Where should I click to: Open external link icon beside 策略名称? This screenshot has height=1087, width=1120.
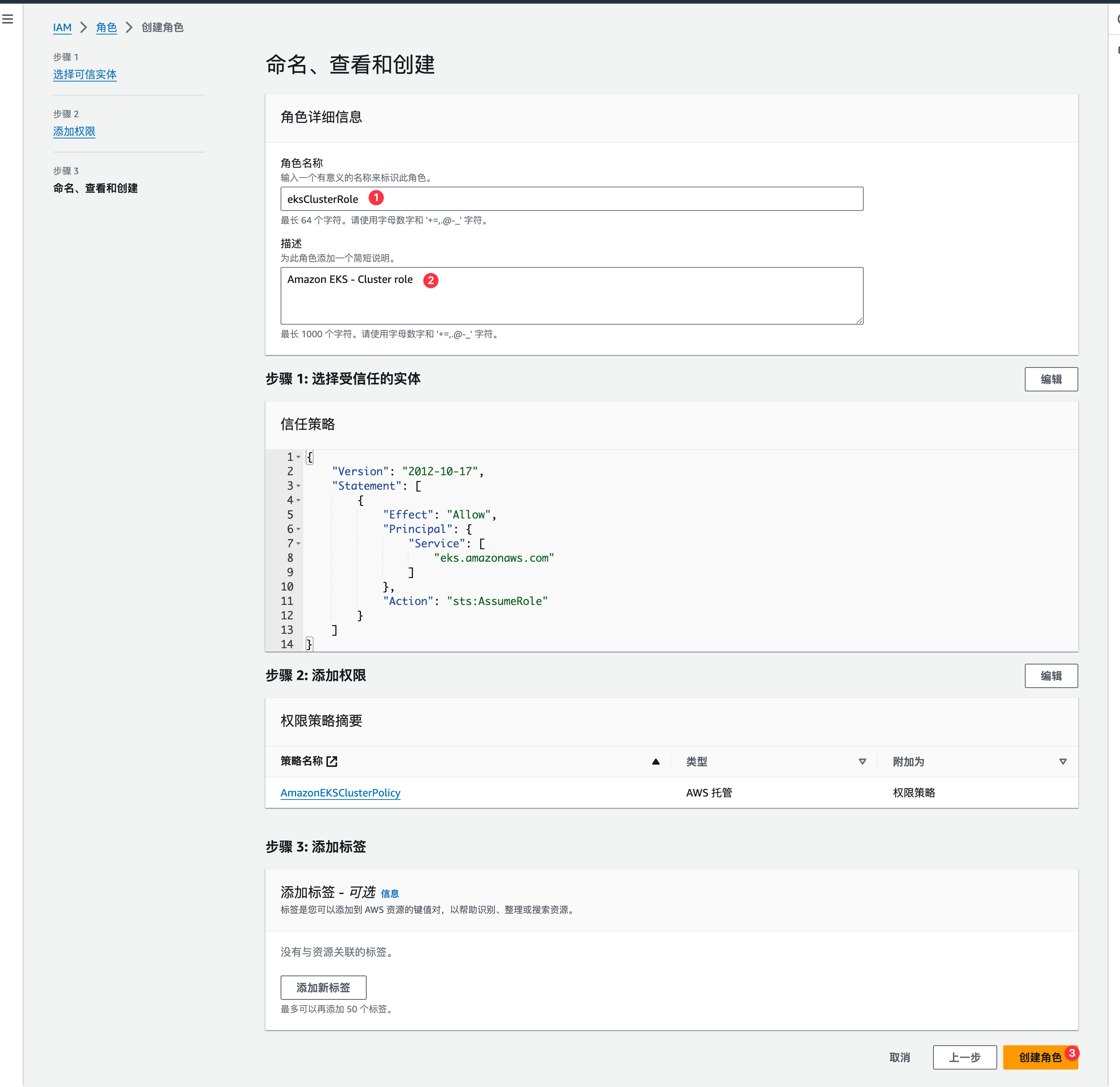click(332, 761)
